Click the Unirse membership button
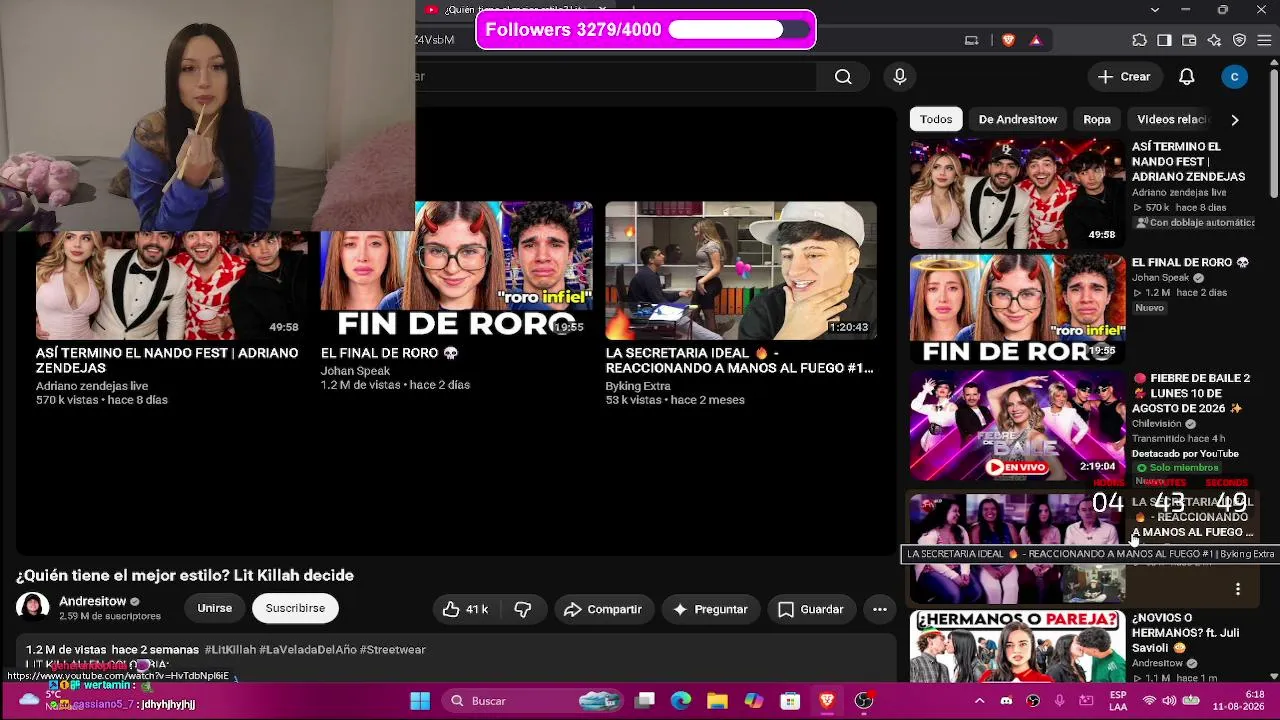 (214, 608)
